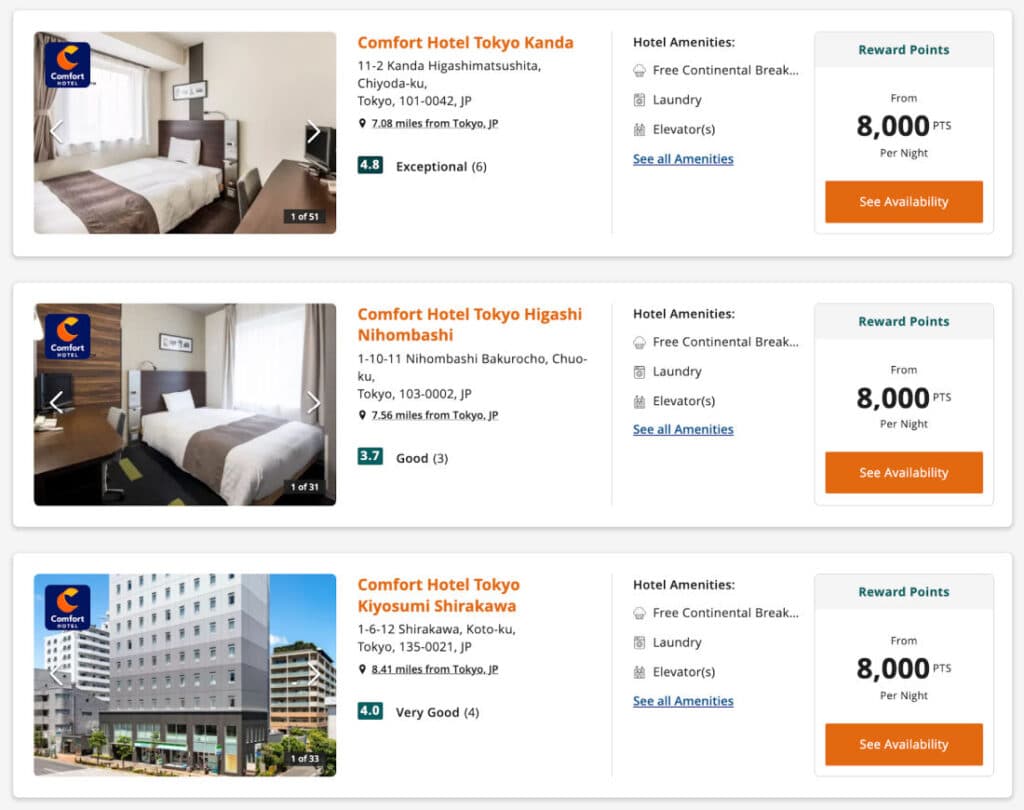Image resolution: width=1024 pixels, height=810 pixels.
Task: Click the Kiyosumi Shirakawa building exterior photo
Action: 185,690
